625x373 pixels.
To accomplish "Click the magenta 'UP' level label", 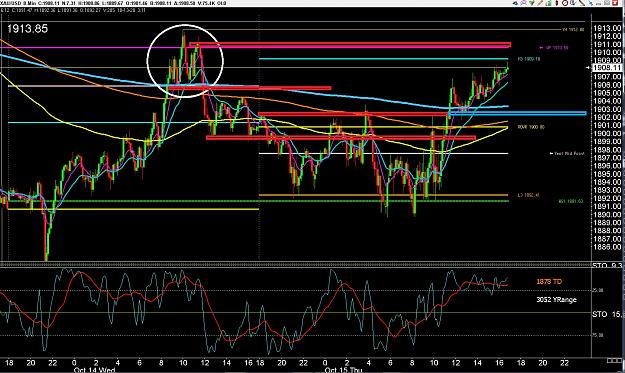I will pyautogui.click(x=554, y=47).
